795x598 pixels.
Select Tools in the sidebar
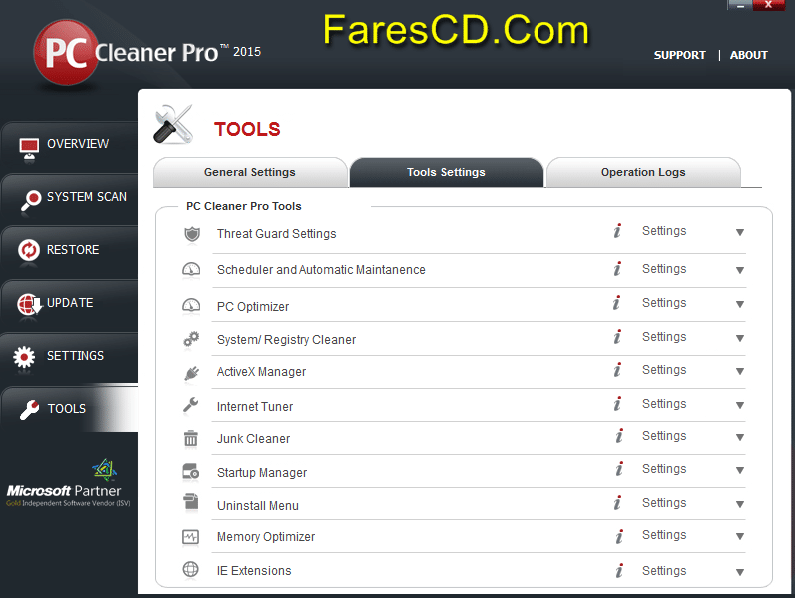tap(69, 409)
